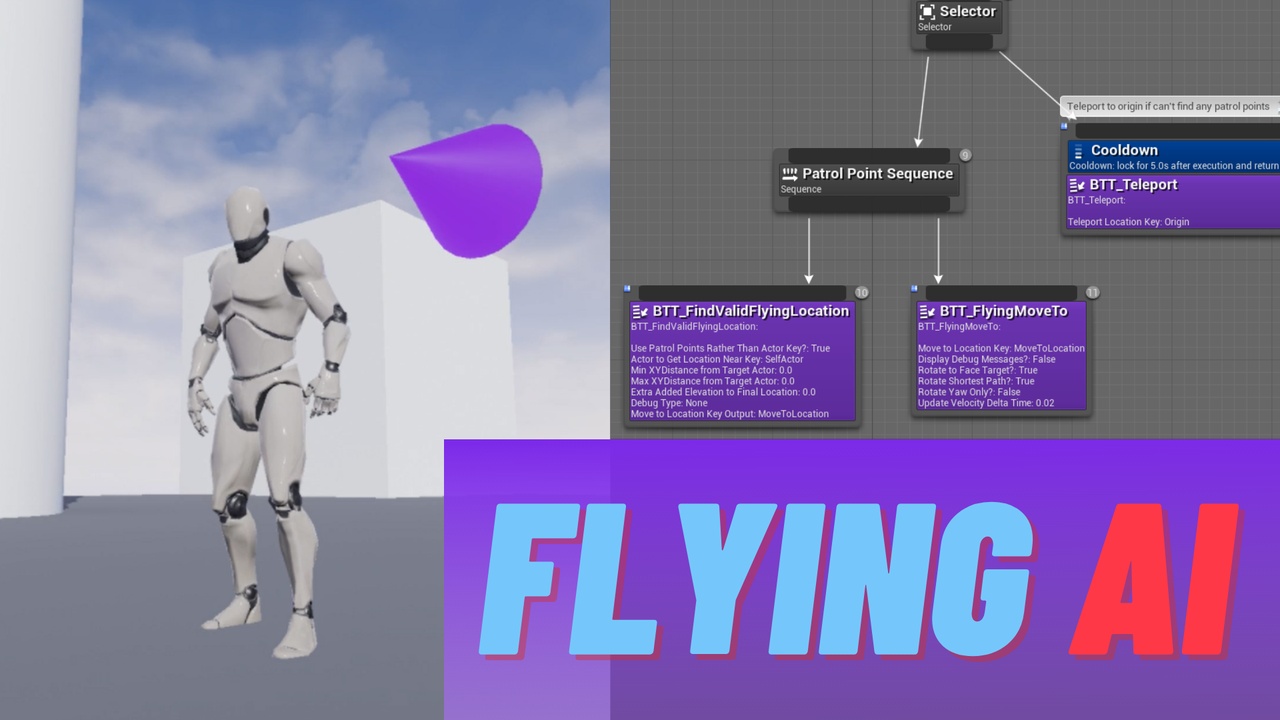Click 'Display Debug Messages?: False'

pyautogui.click(x=986, y=359)
